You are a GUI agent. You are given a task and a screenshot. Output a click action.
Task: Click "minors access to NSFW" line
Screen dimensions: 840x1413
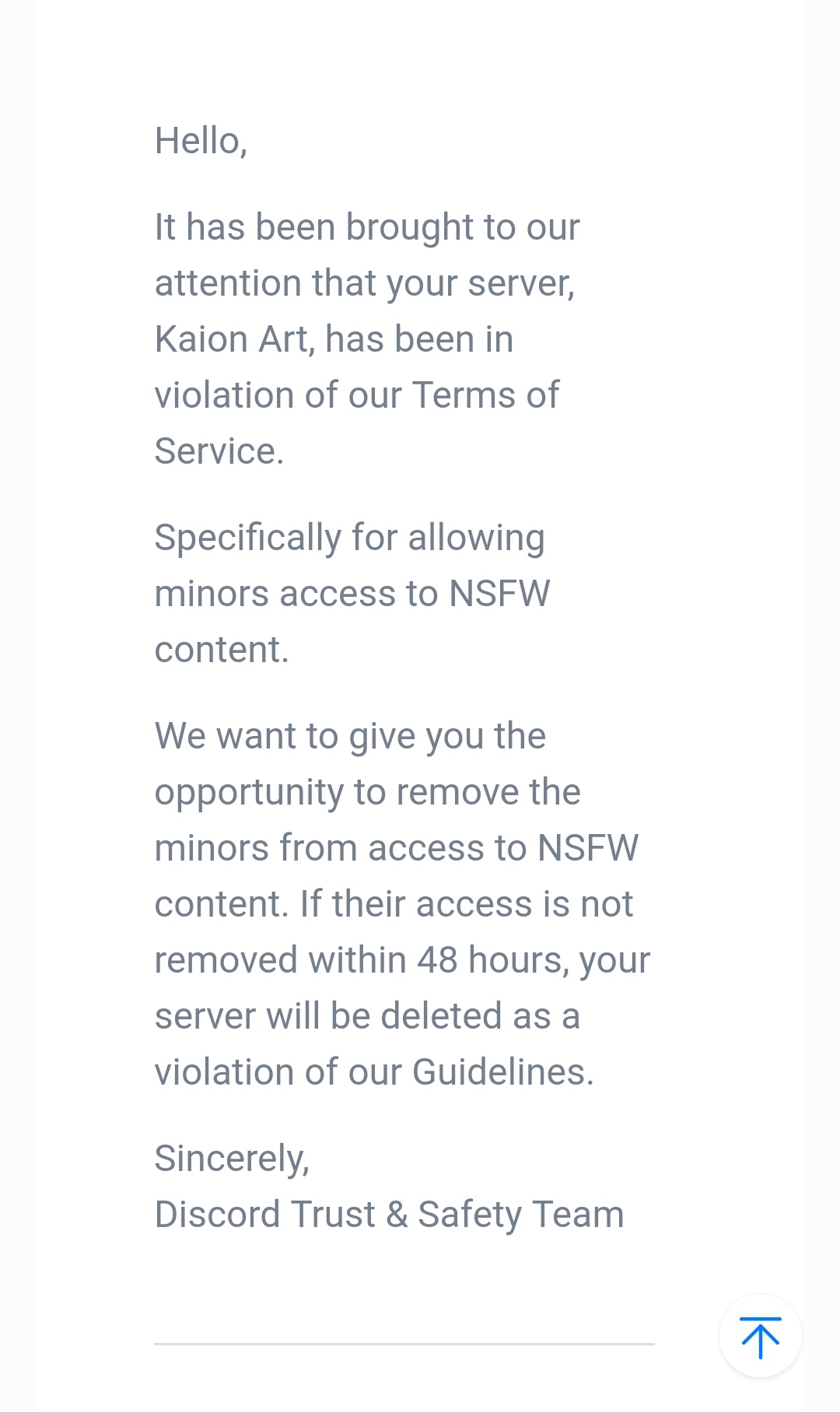pos(352,594)
